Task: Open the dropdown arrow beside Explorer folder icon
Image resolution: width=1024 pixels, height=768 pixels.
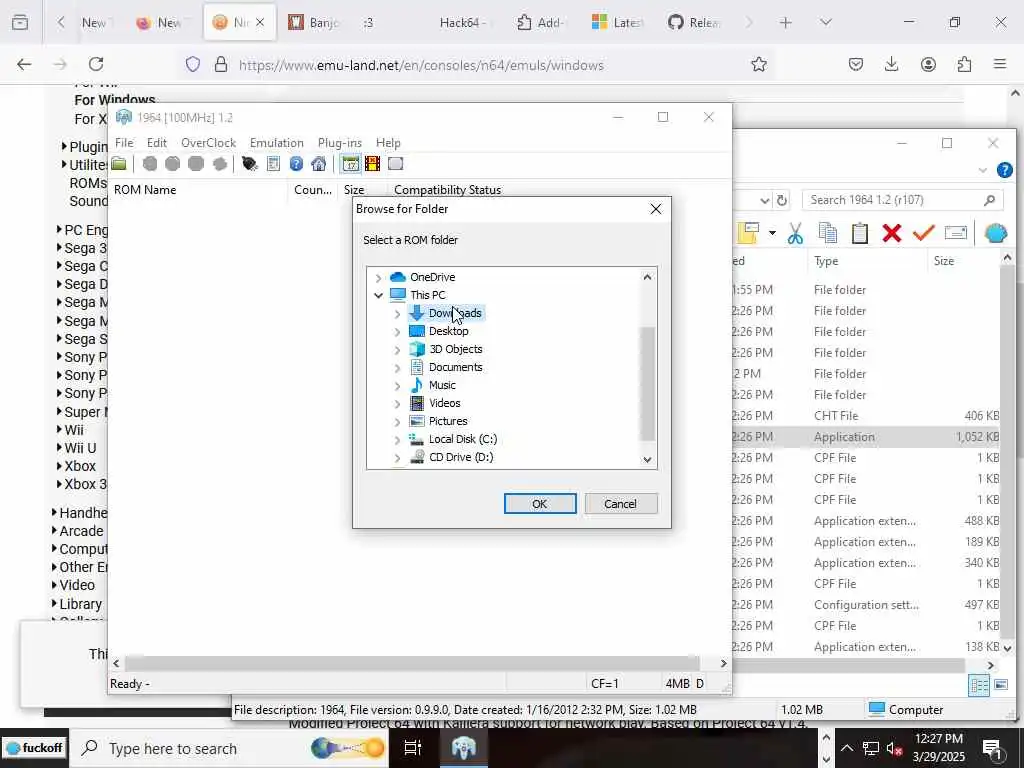Action: tap(772, 233)
